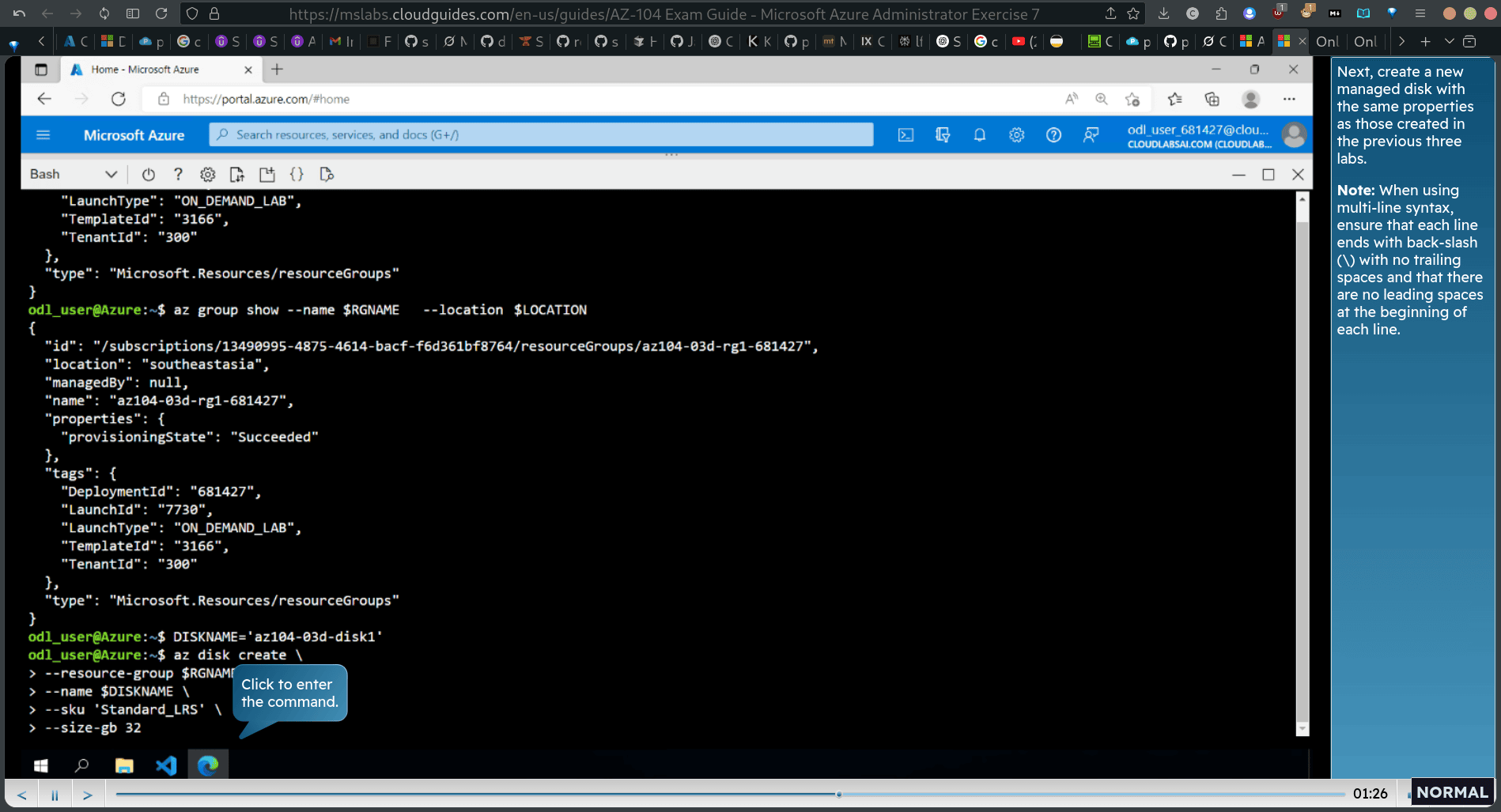Open the Azure portal hamburger menu
This screenshot has width=1501, height=812.
[43, 135]
